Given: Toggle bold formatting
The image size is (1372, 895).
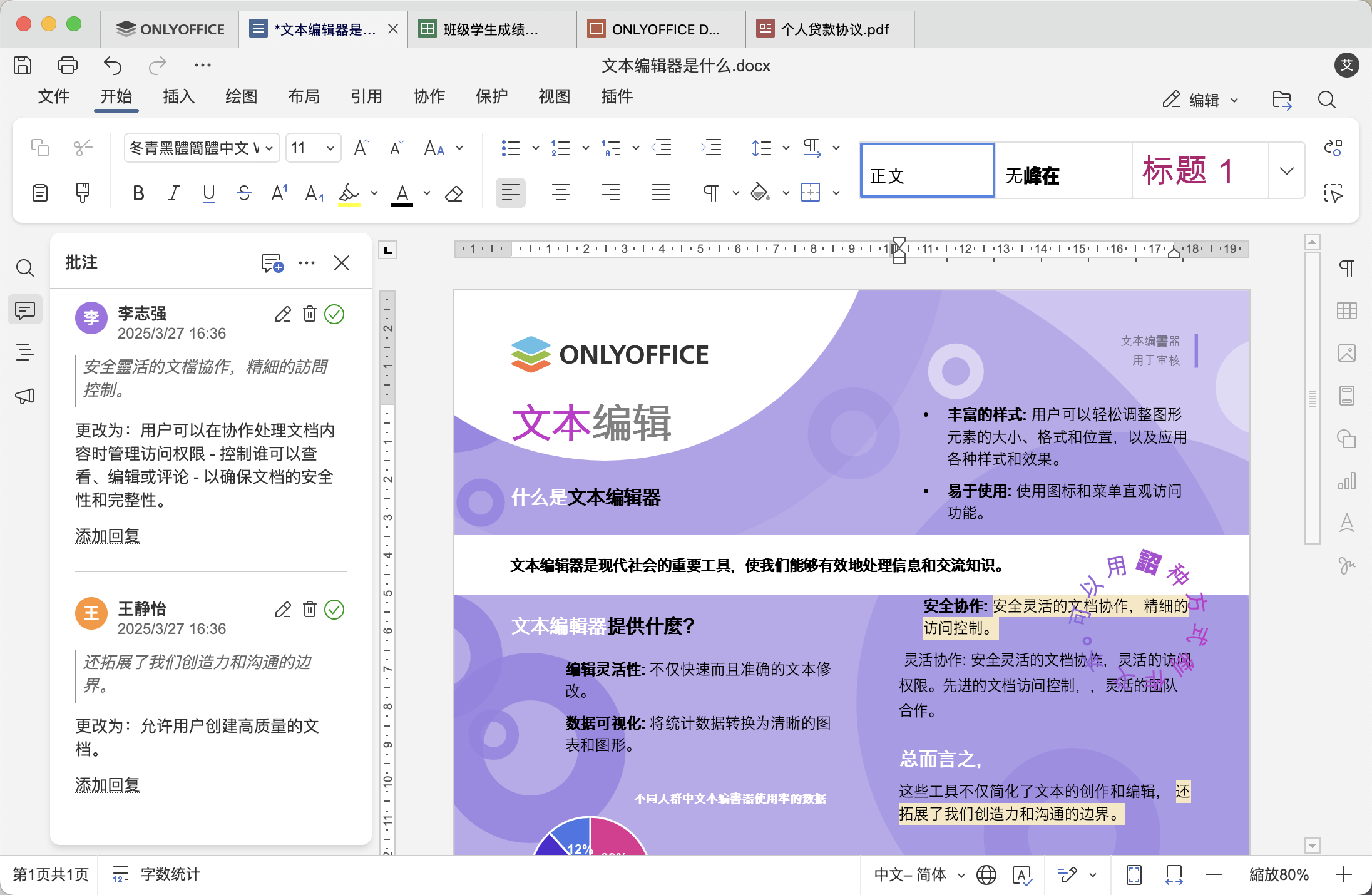Looking at the screenshot, I should pos(138,193).
